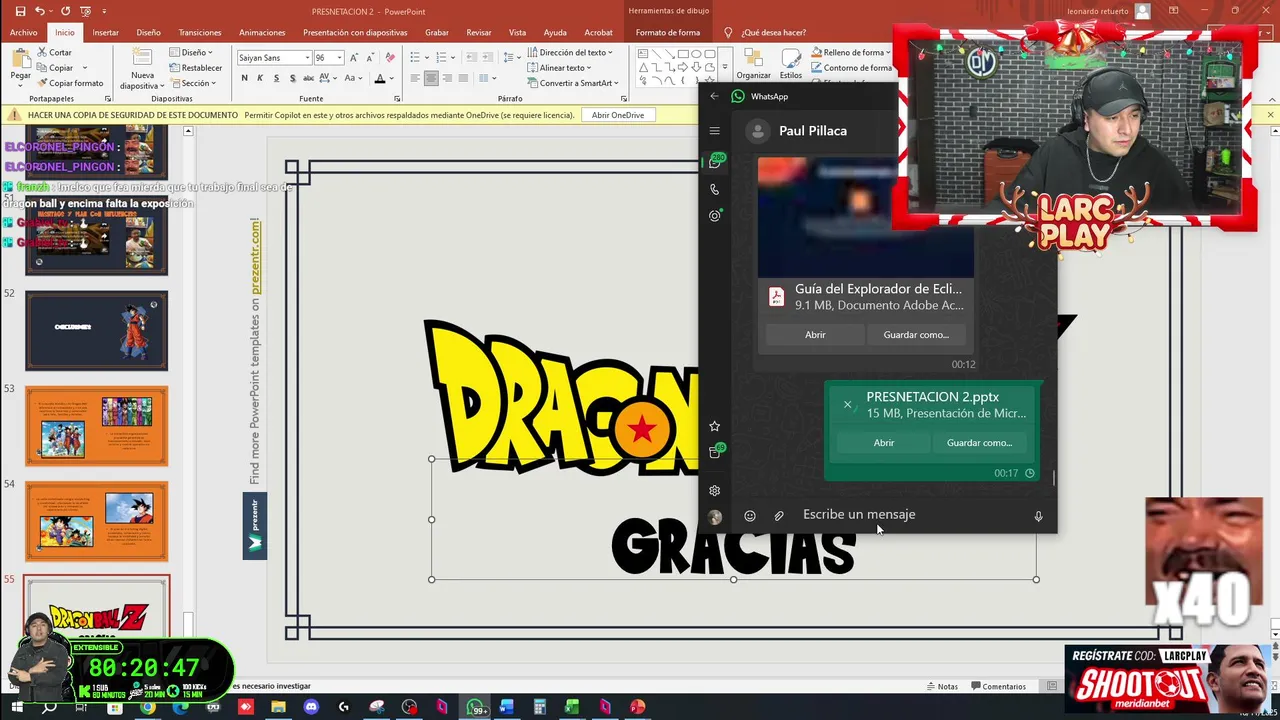Image resolution: width=1280 pixels, height=720 pixels.
Task: Click Notas in status bar
Action: (x=942, y=686)
